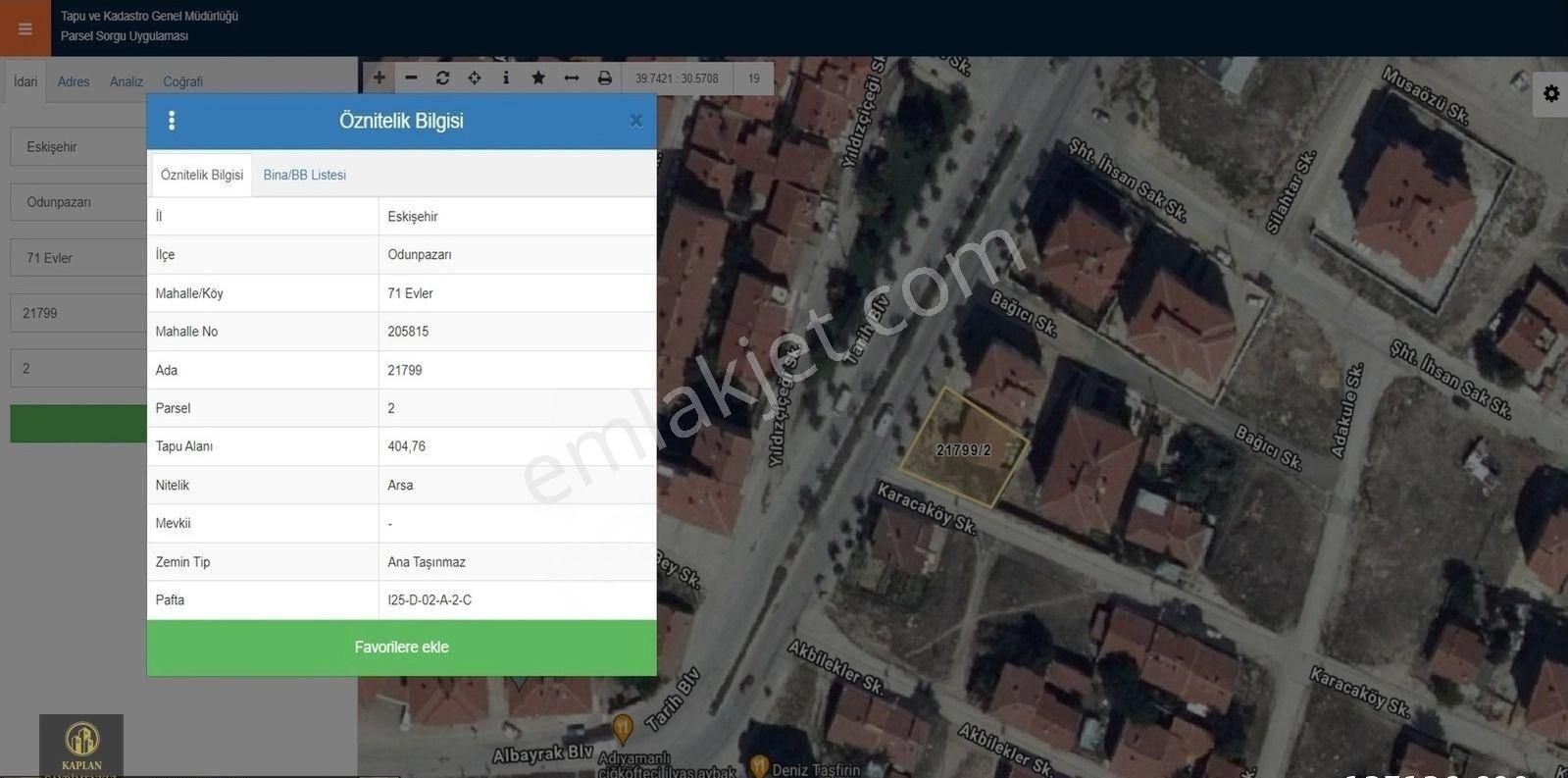The image size is (1568, 778).
Task: Click the Mahalle/Köy value 71 Evler
Action: [x=410, y=293]
